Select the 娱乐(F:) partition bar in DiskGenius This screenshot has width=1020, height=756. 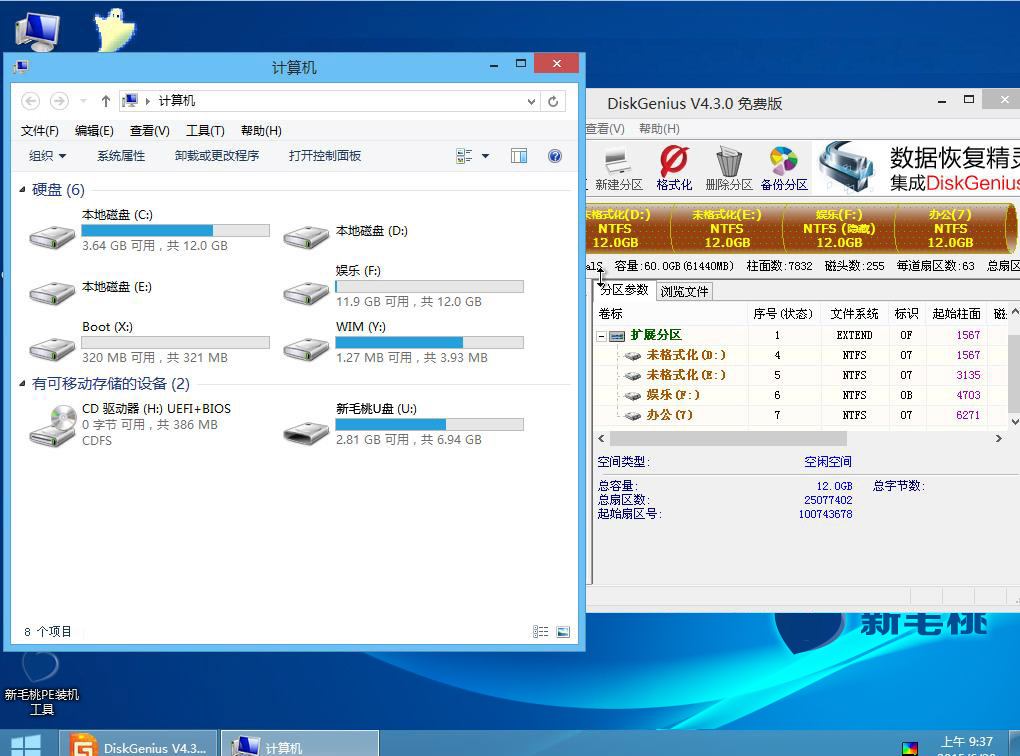pyautogui.click(x=839, y=228)
